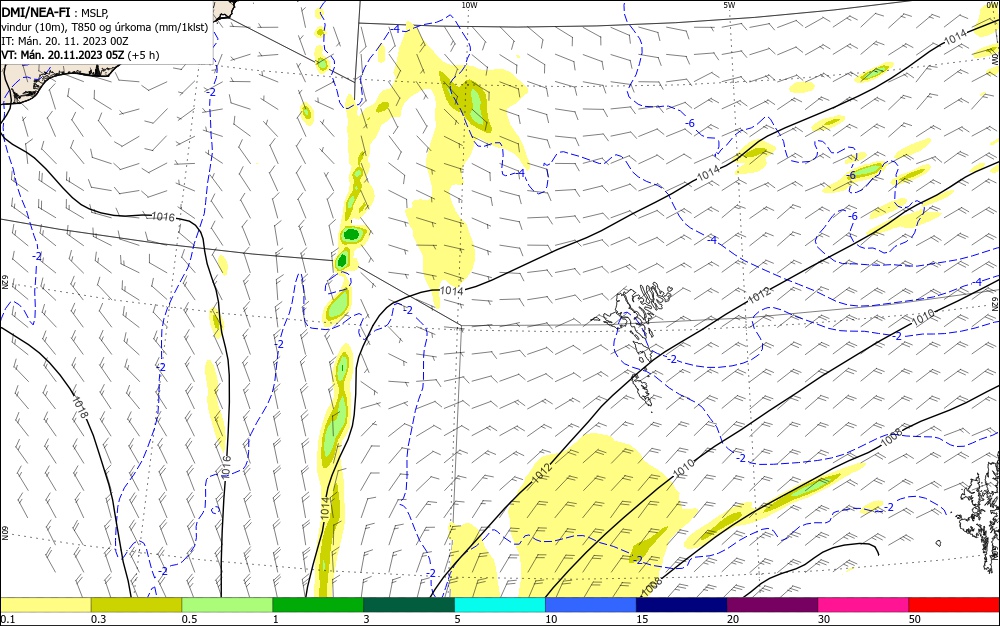The width and height of the screenshot is (1000, 626).
Task: Select the red above-50 legend swatch
Action: tap(954, 605)
